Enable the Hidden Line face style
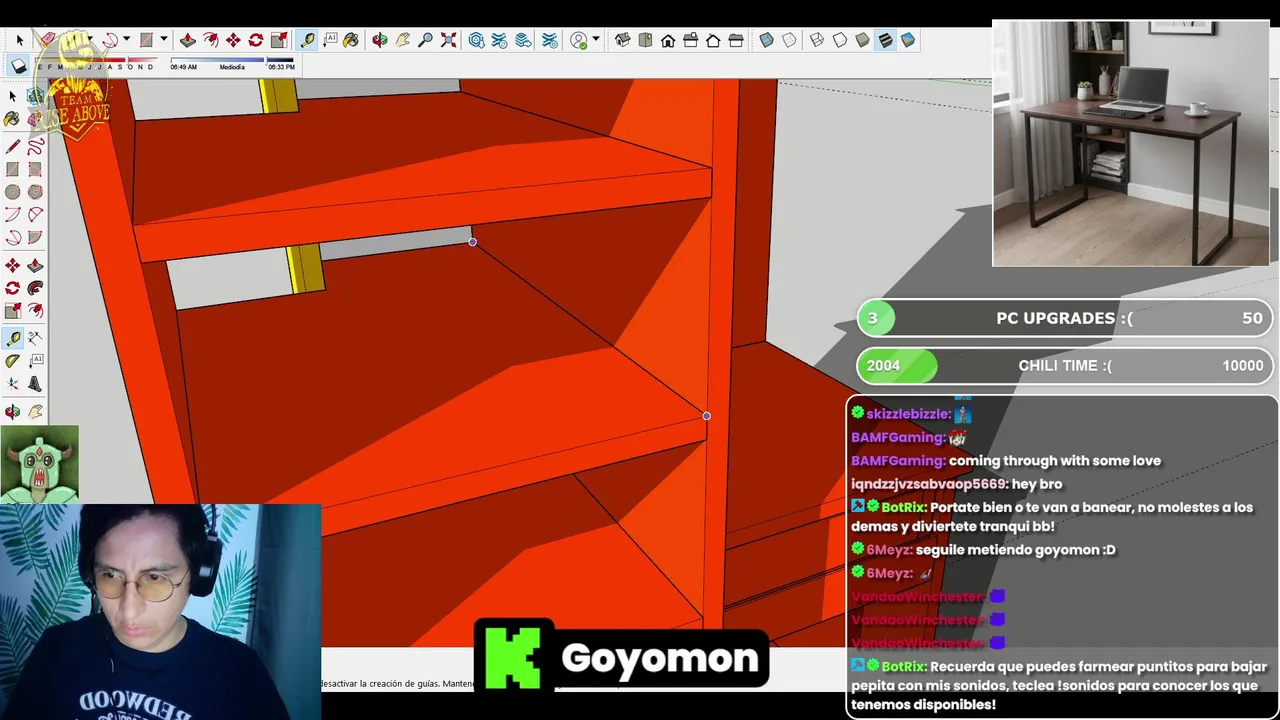Viewport: 1280px width, 720px height. pyautogui.click(x=839, y=40)
